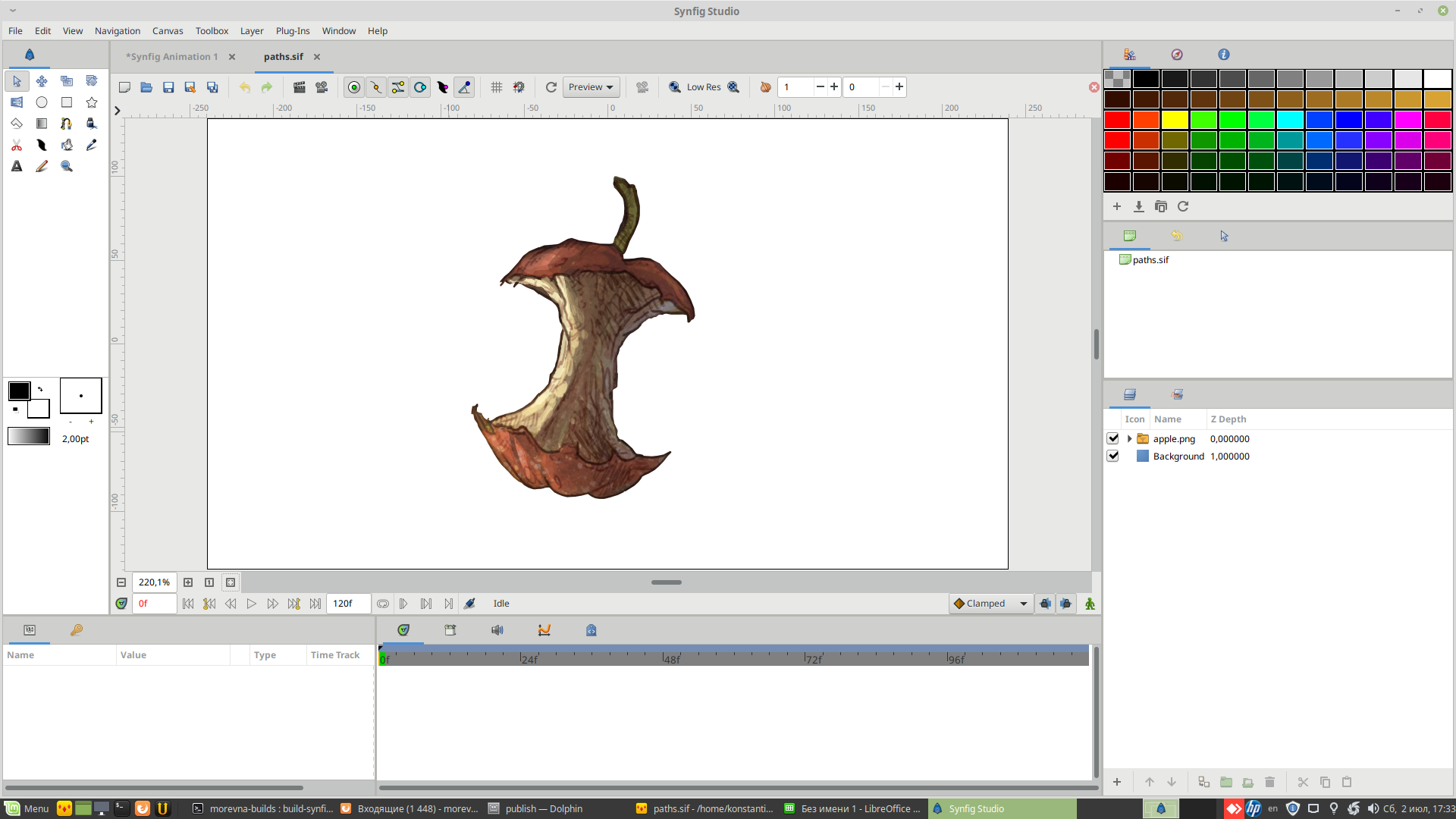Toggle position handles display
This screenshot has height=819, width=1456.
354,87
